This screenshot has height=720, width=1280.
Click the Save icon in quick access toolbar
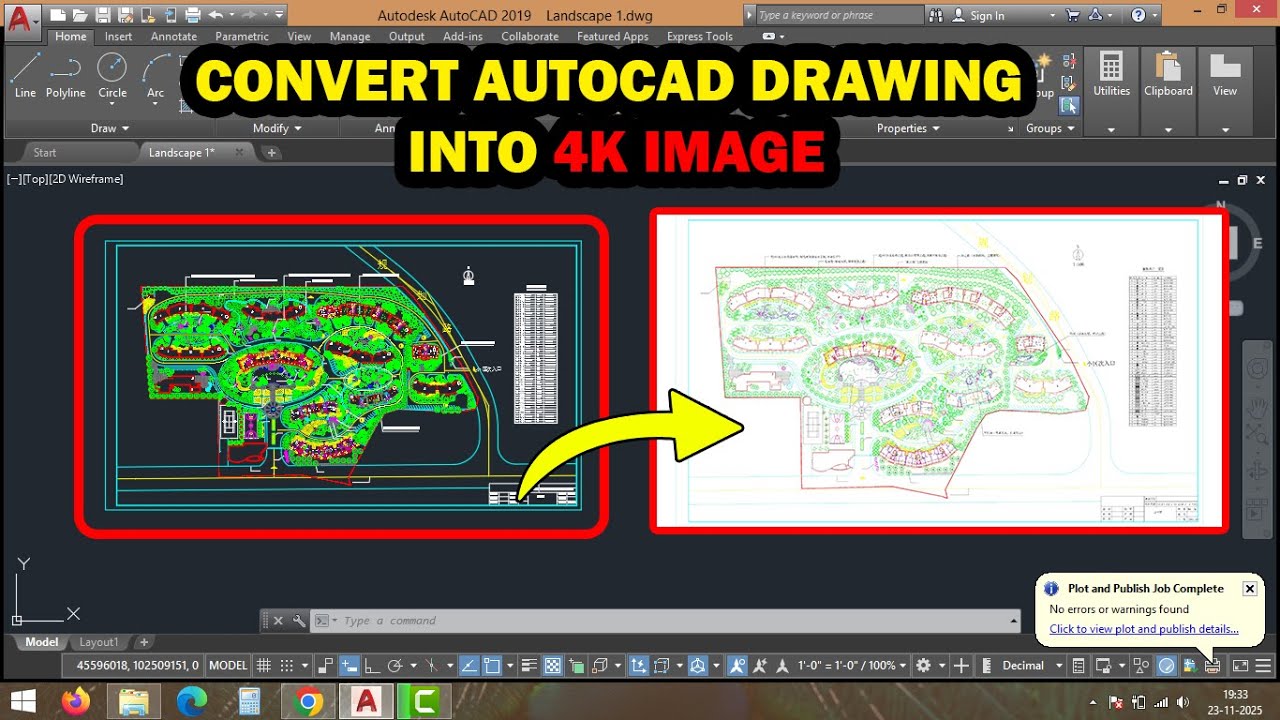[103, 15]
